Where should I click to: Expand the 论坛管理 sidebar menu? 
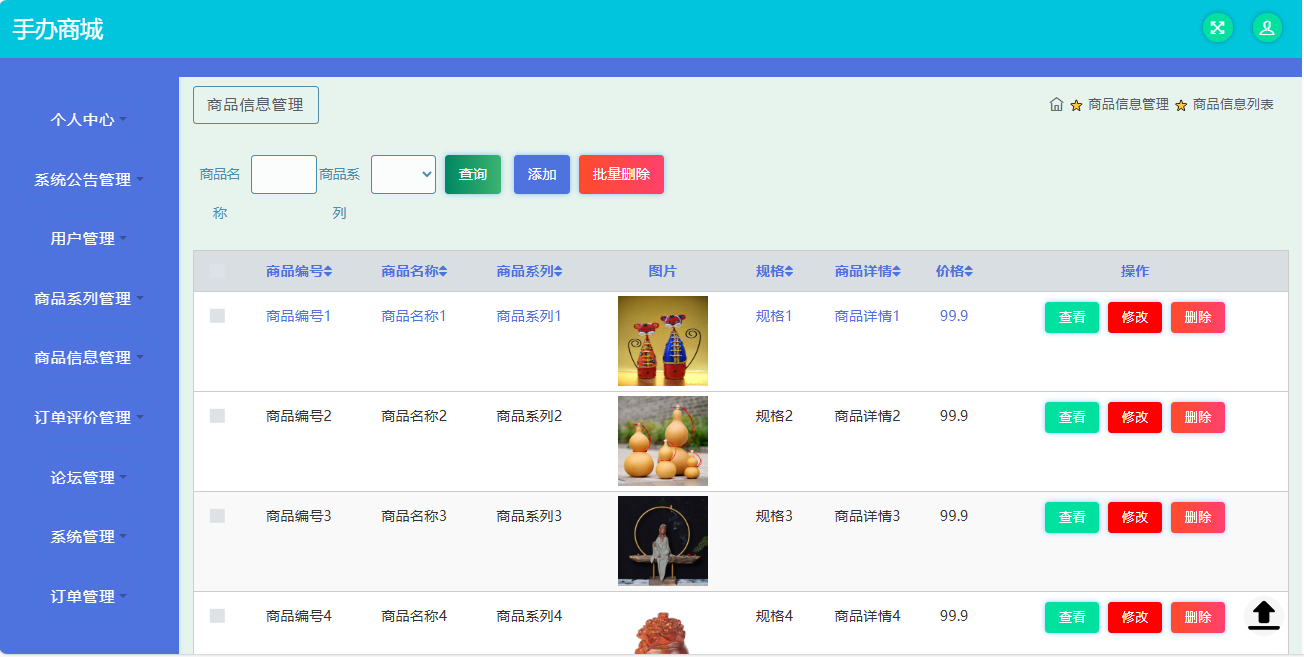point(89,478)
